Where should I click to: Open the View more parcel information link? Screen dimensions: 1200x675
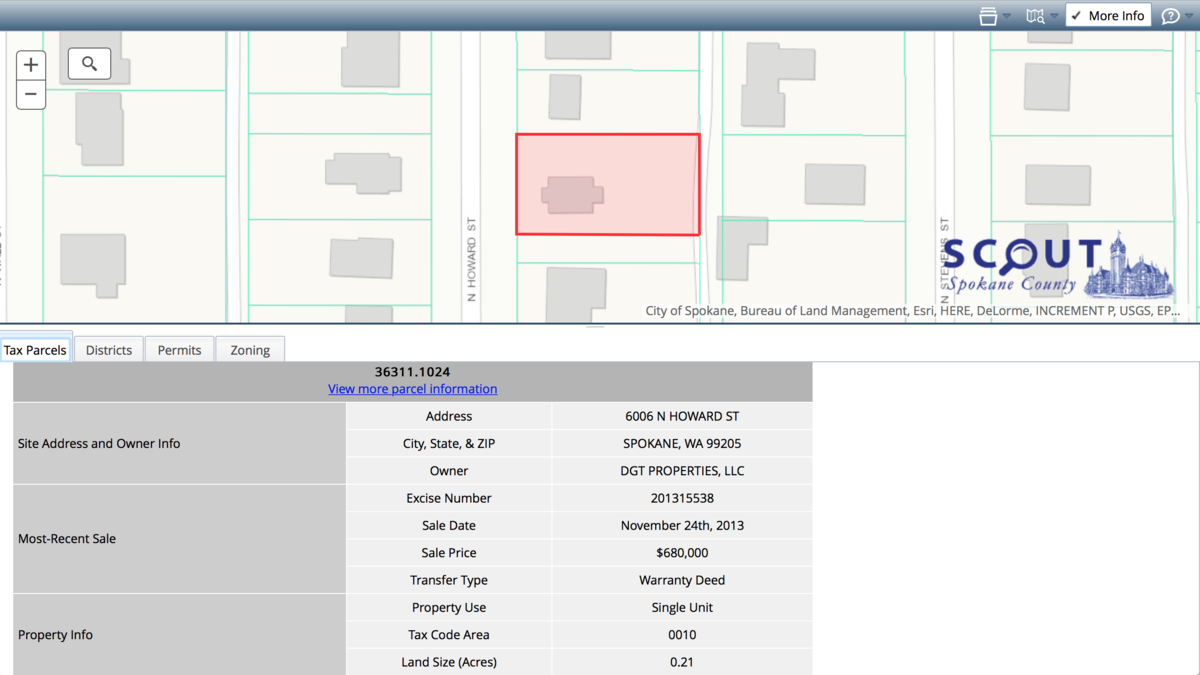[412, 389]
